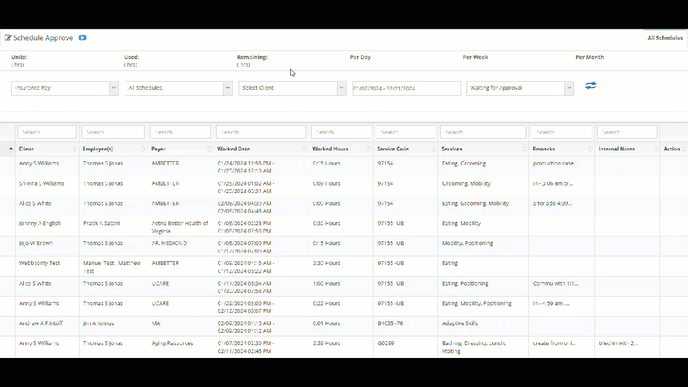Click the sort triangle left of Client header
The height and width of the screenshot is (387, 688).
(x=11, y=149)
